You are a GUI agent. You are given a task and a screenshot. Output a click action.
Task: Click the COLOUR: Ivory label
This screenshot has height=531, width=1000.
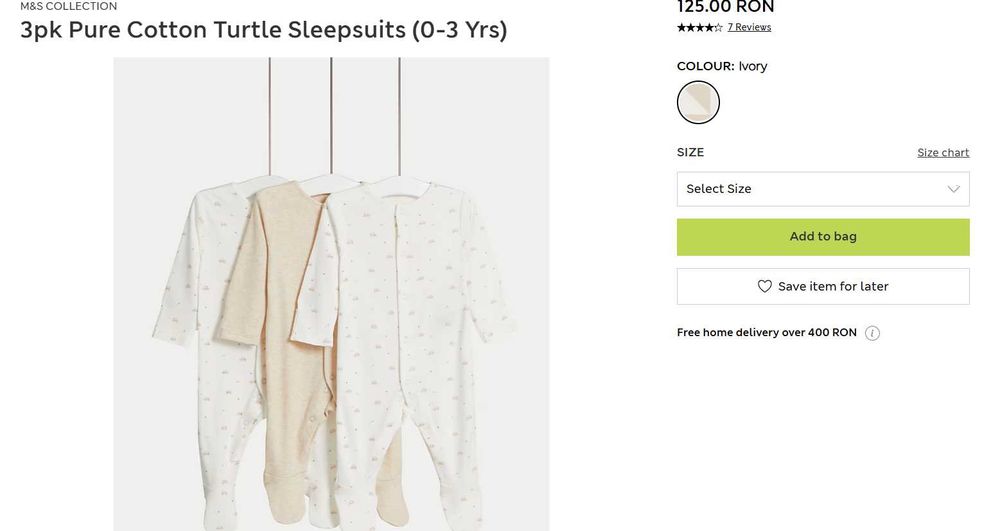click(x=722, y=66)
